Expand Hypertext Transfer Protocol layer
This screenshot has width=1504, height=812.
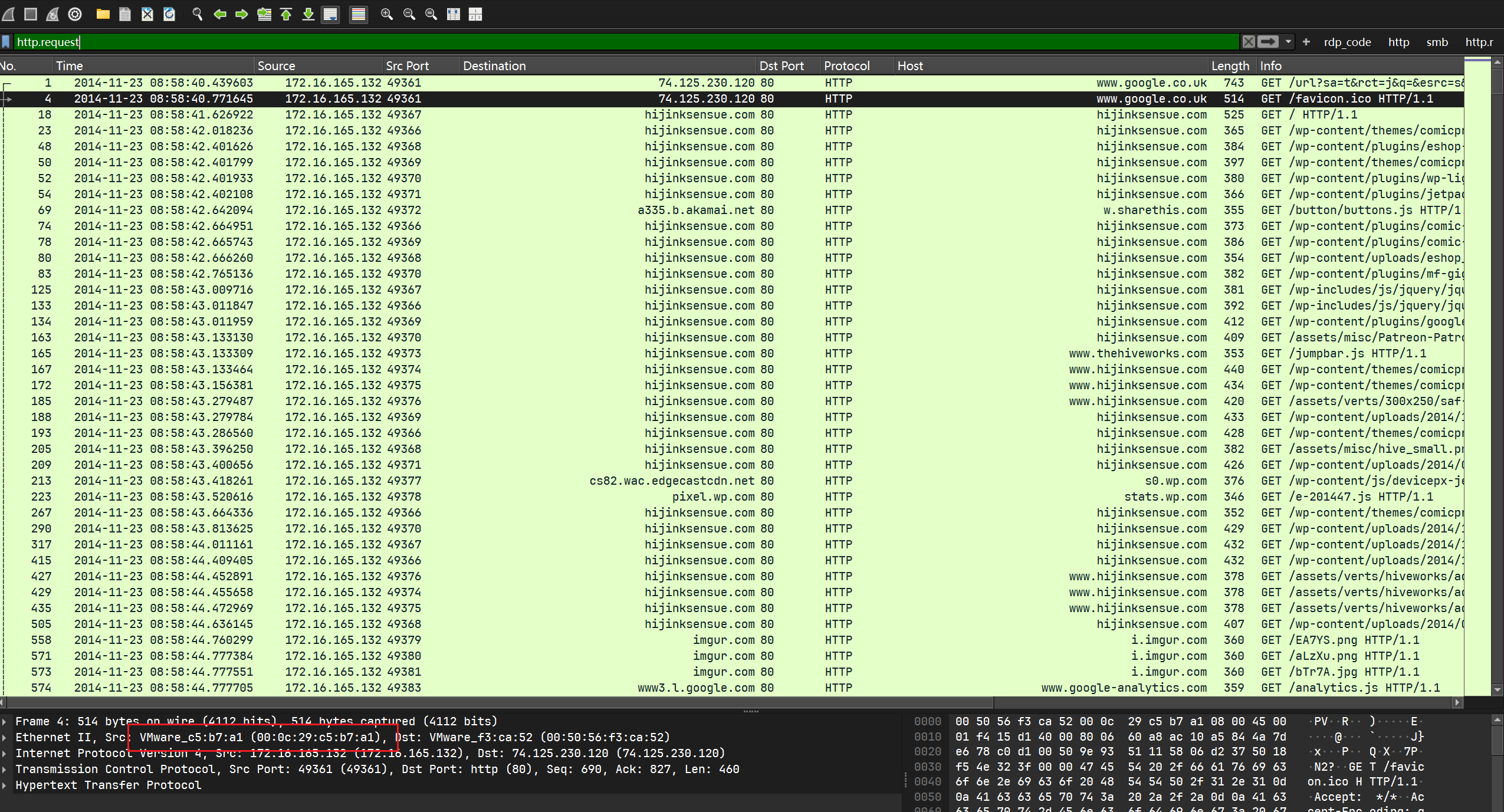(x=5, y=785)
